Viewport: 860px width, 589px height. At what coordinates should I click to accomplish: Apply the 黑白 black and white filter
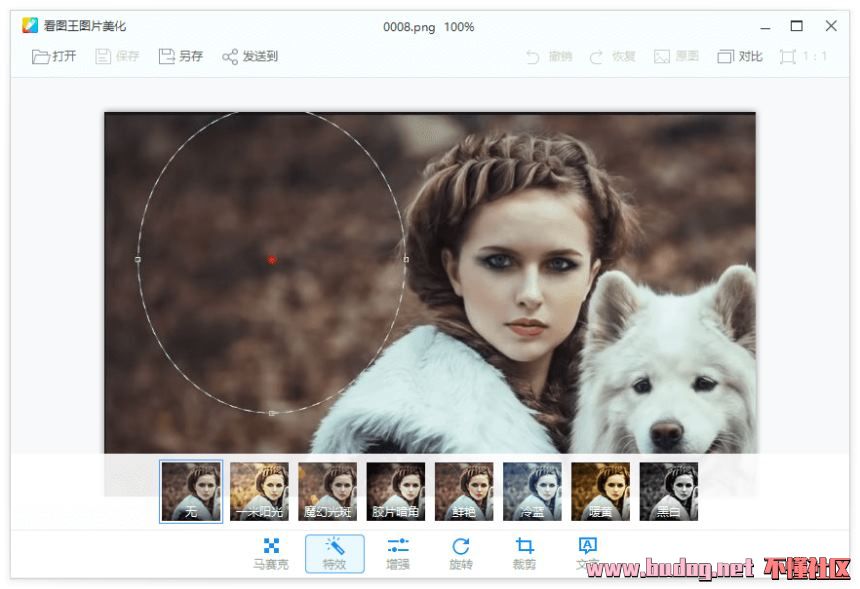668,491
